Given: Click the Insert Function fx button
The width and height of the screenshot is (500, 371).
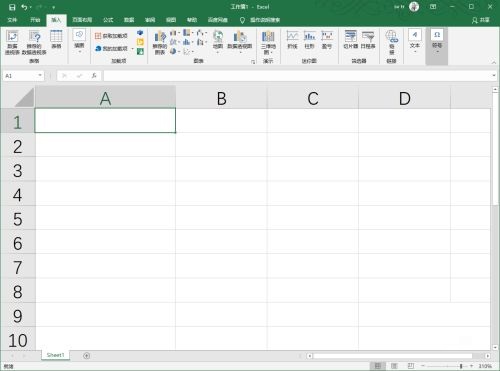Looking at the screenshot, I should tap(94, 76).
